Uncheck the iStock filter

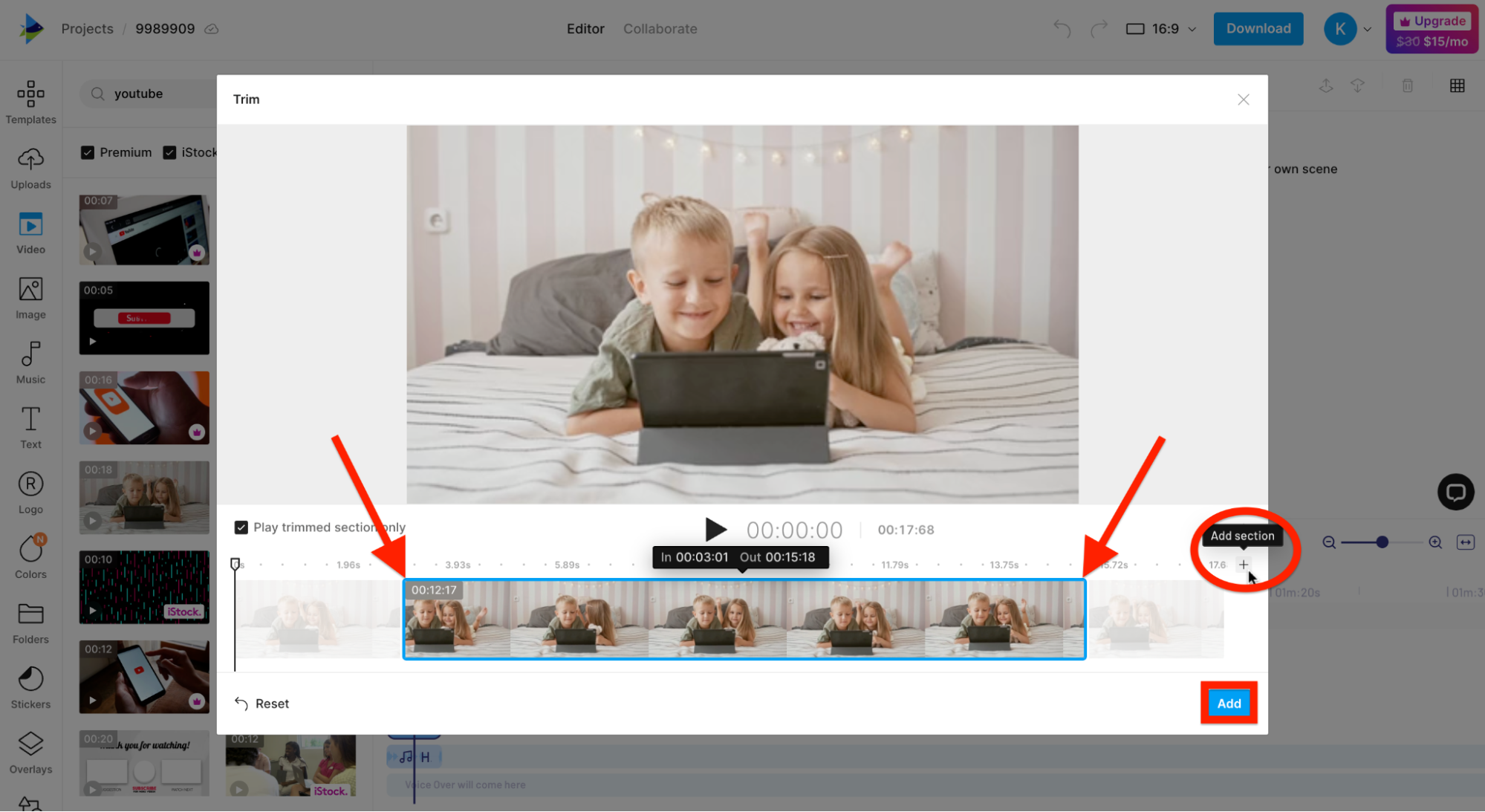pos(169,152)
